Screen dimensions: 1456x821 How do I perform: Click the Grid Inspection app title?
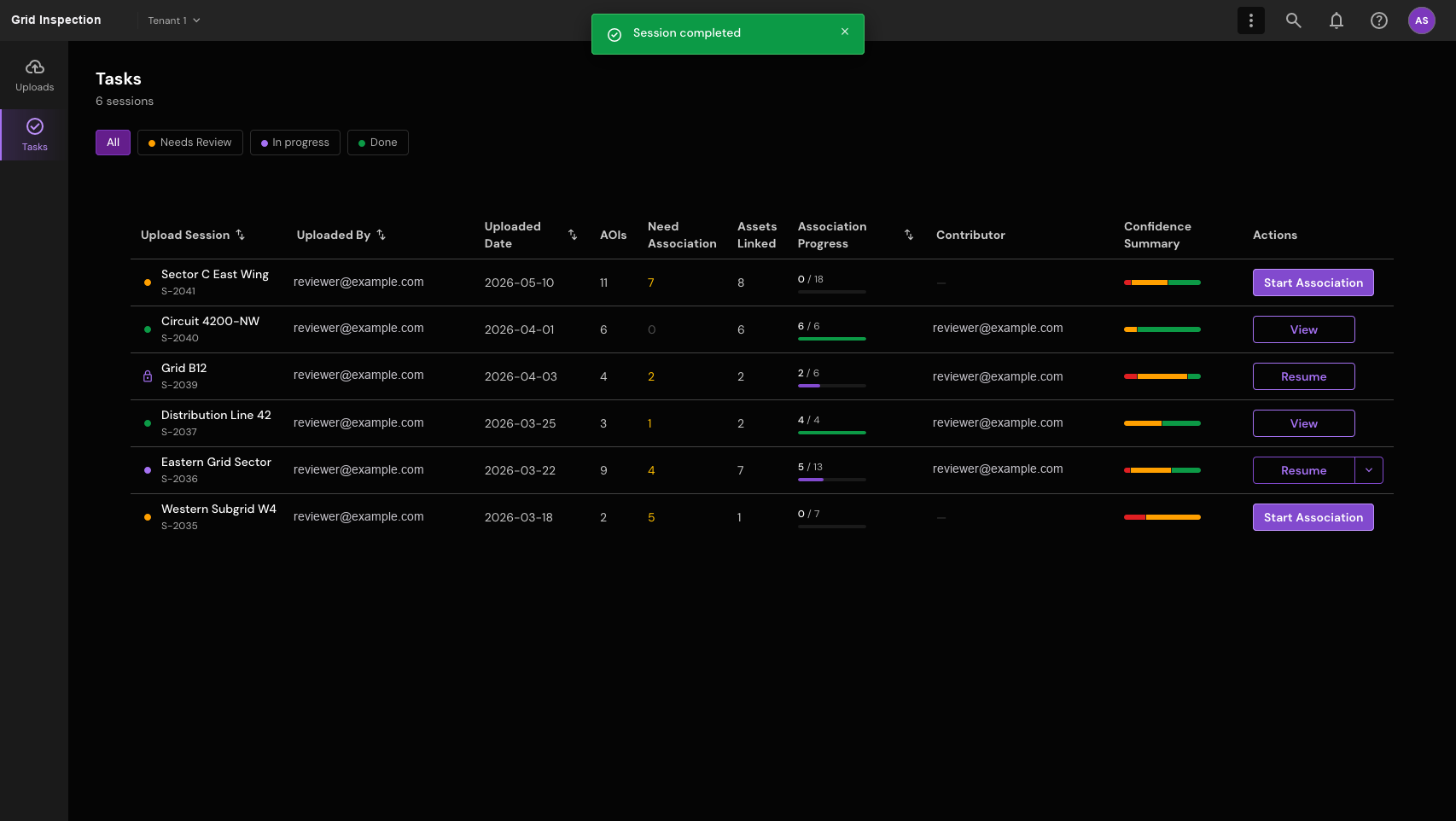(56, 20)
